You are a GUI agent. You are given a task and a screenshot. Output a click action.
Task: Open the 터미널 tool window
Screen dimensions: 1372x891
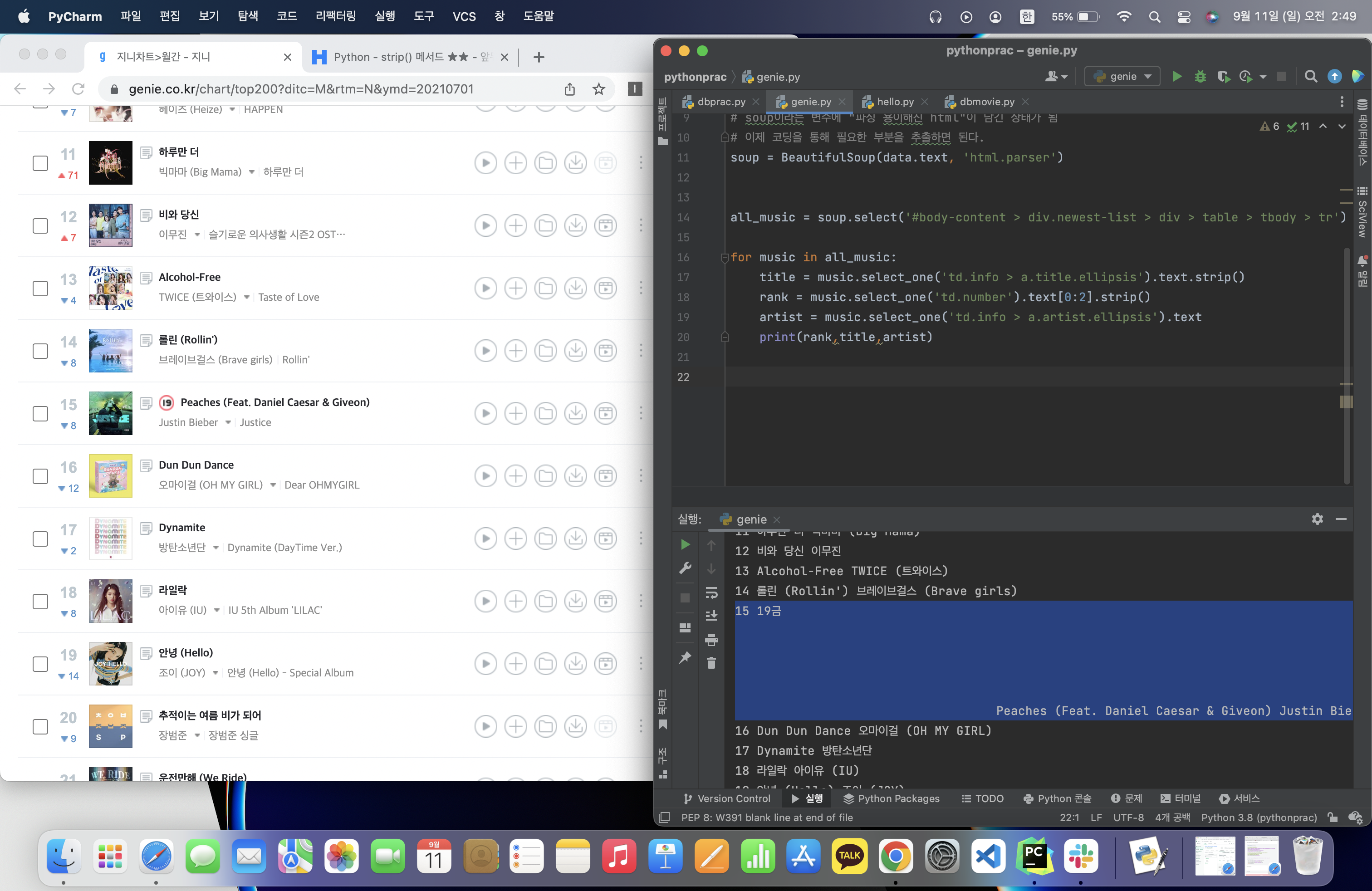(1181, 799)
